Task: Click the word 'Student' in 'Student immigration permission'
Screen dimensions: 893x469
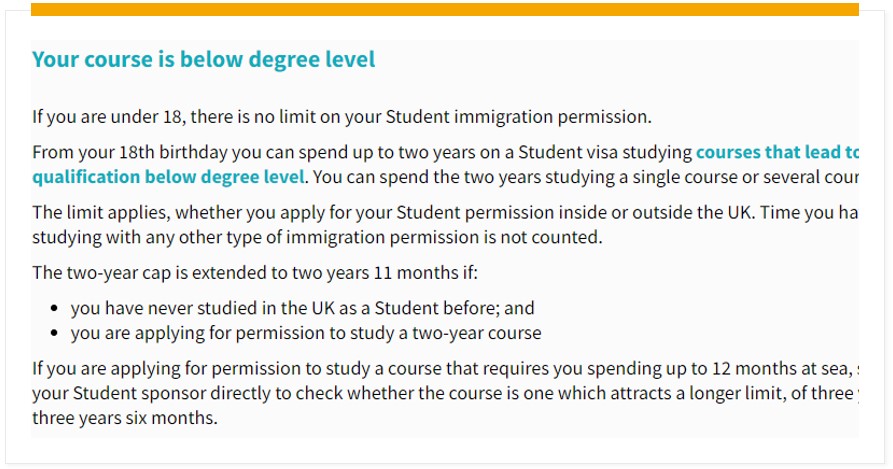Action: pos(417,117)
